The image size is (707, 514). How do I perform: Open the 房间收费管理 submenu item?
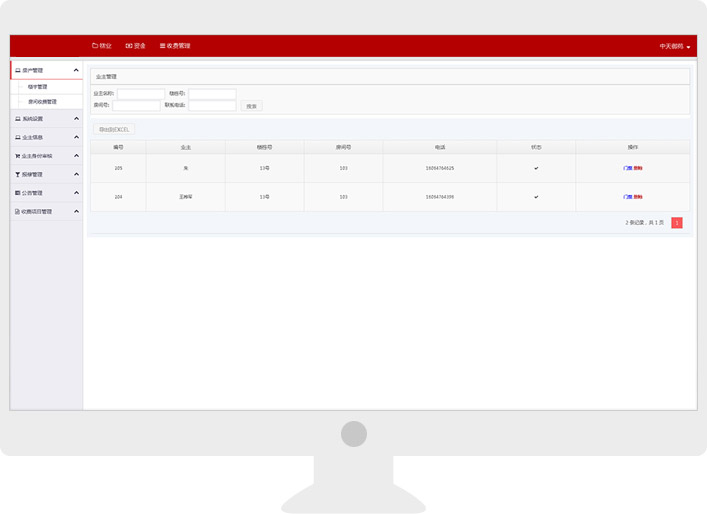[42, 102]
